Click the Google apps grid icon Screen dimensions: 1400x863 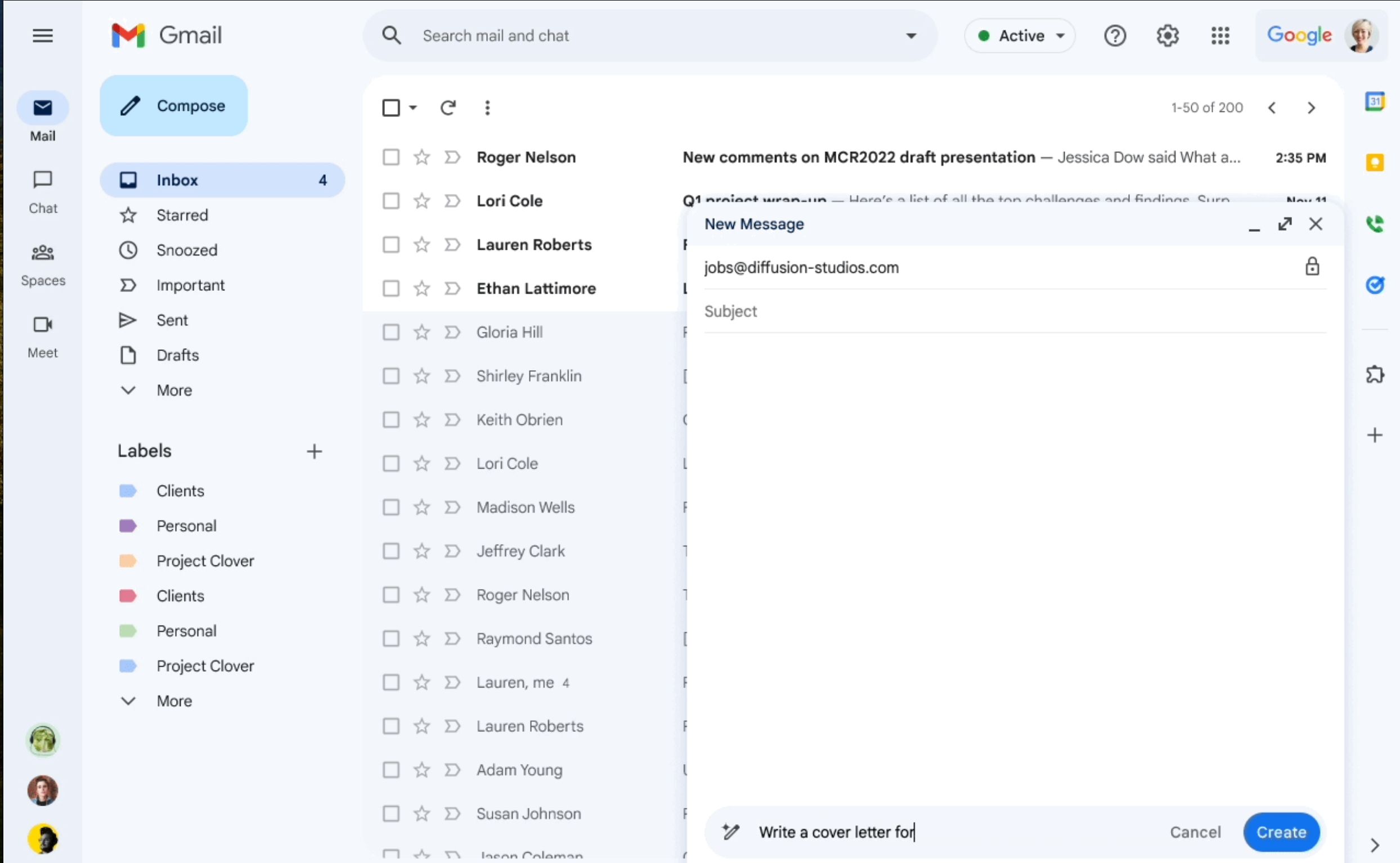coord(1219,36)
